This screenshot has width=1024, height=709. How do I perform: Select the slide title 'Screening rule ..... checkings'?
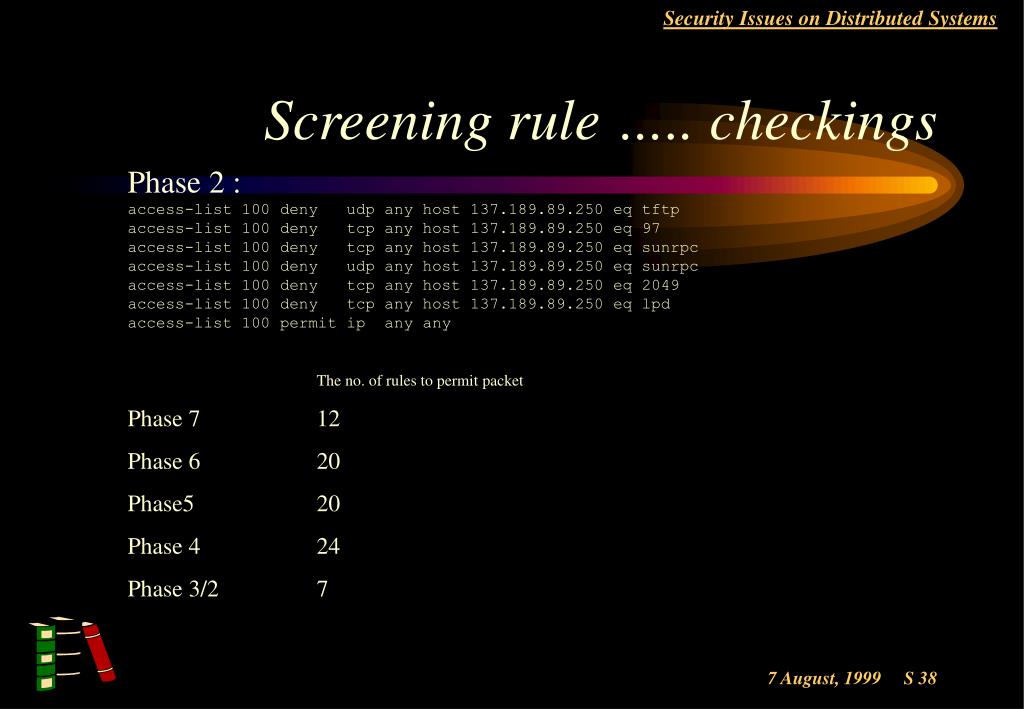(601, 122)
